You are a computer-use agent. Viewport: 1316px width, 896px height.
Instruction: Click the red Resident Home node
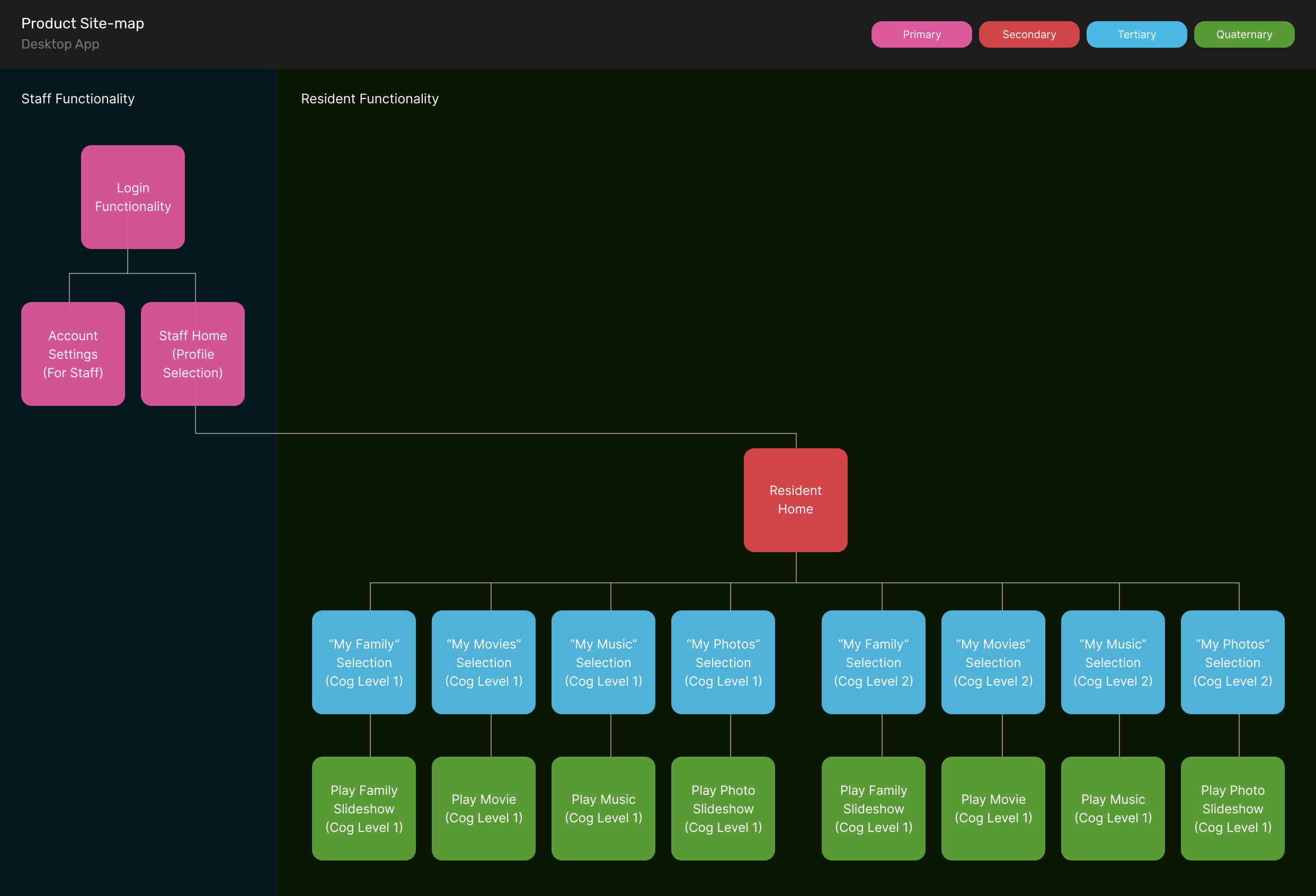795,500
